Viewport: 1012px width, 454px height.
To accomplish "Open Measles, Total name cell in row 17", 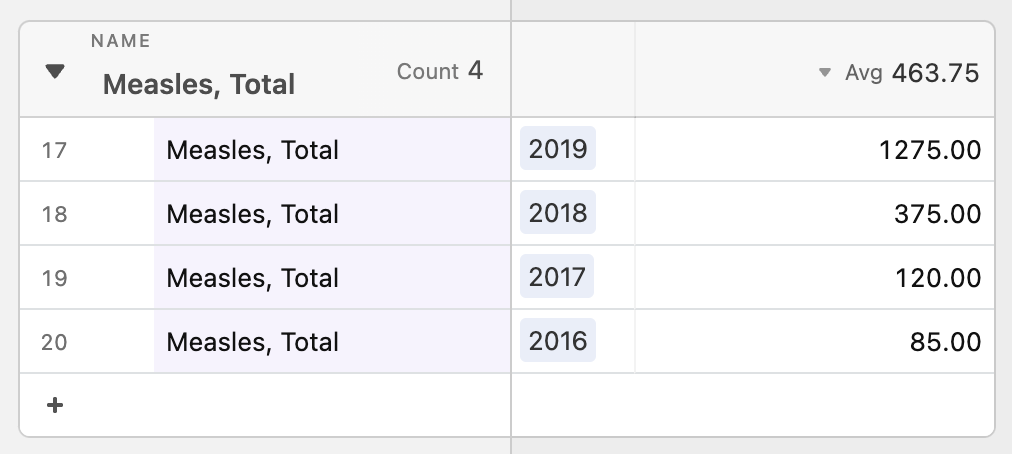I will [332, 149].
